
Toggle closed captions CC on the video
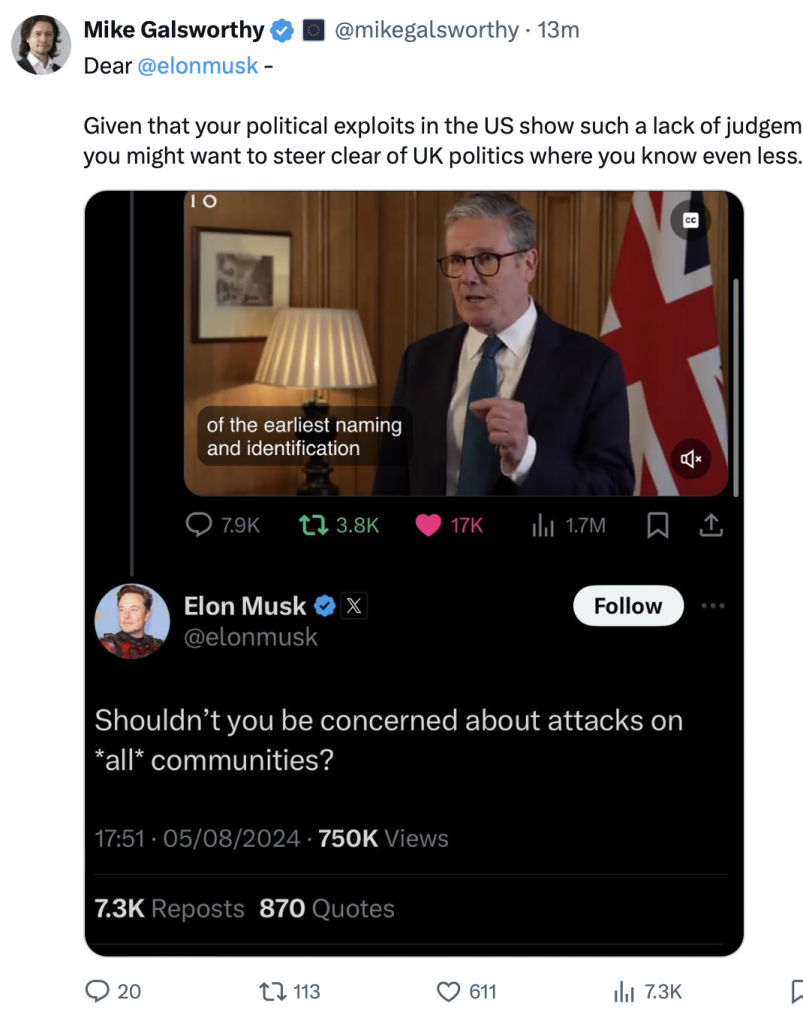point(690,220)
